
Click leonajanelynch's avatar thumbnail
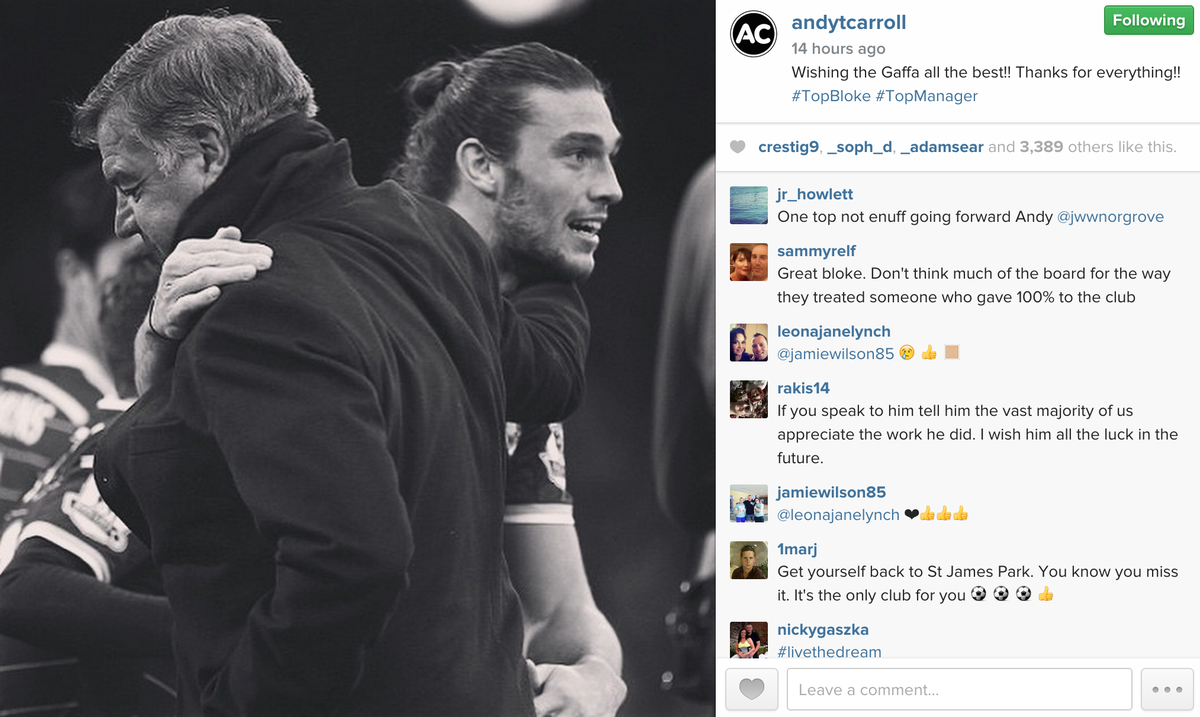(749, 342)
